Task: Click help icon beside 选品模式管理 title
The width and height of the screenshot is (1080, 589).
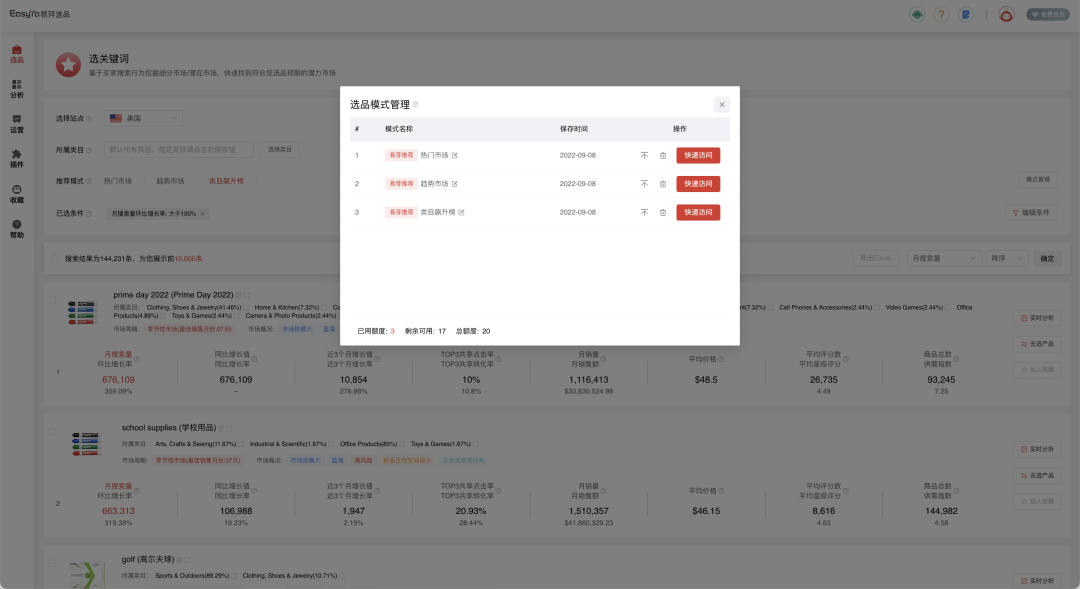Action: [x=415, y=105]
